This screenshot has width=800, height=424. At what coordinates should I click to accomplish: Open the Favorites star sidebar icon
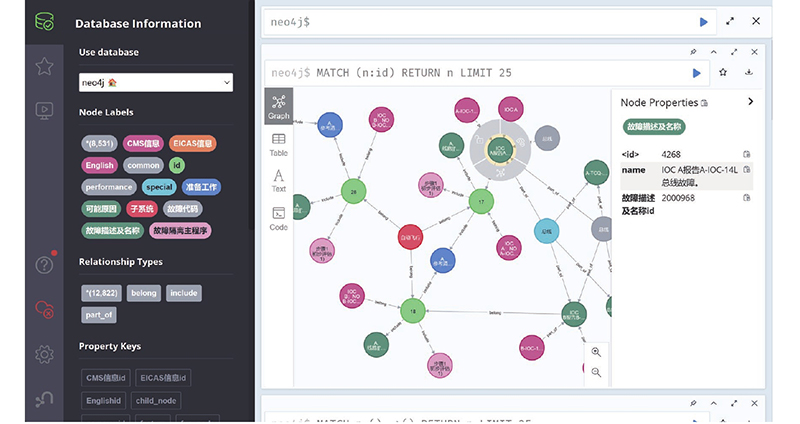[x=44, y=66]
